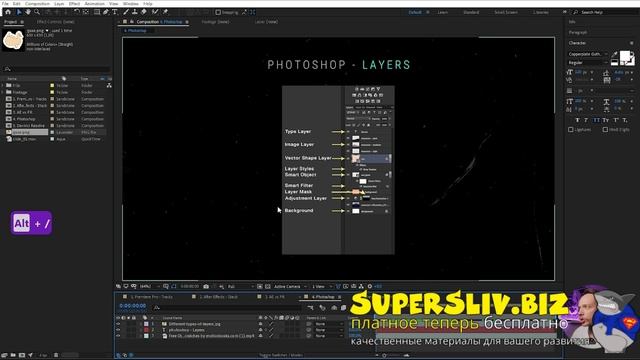Open the 1 View layout dropdown

[322, 287]
